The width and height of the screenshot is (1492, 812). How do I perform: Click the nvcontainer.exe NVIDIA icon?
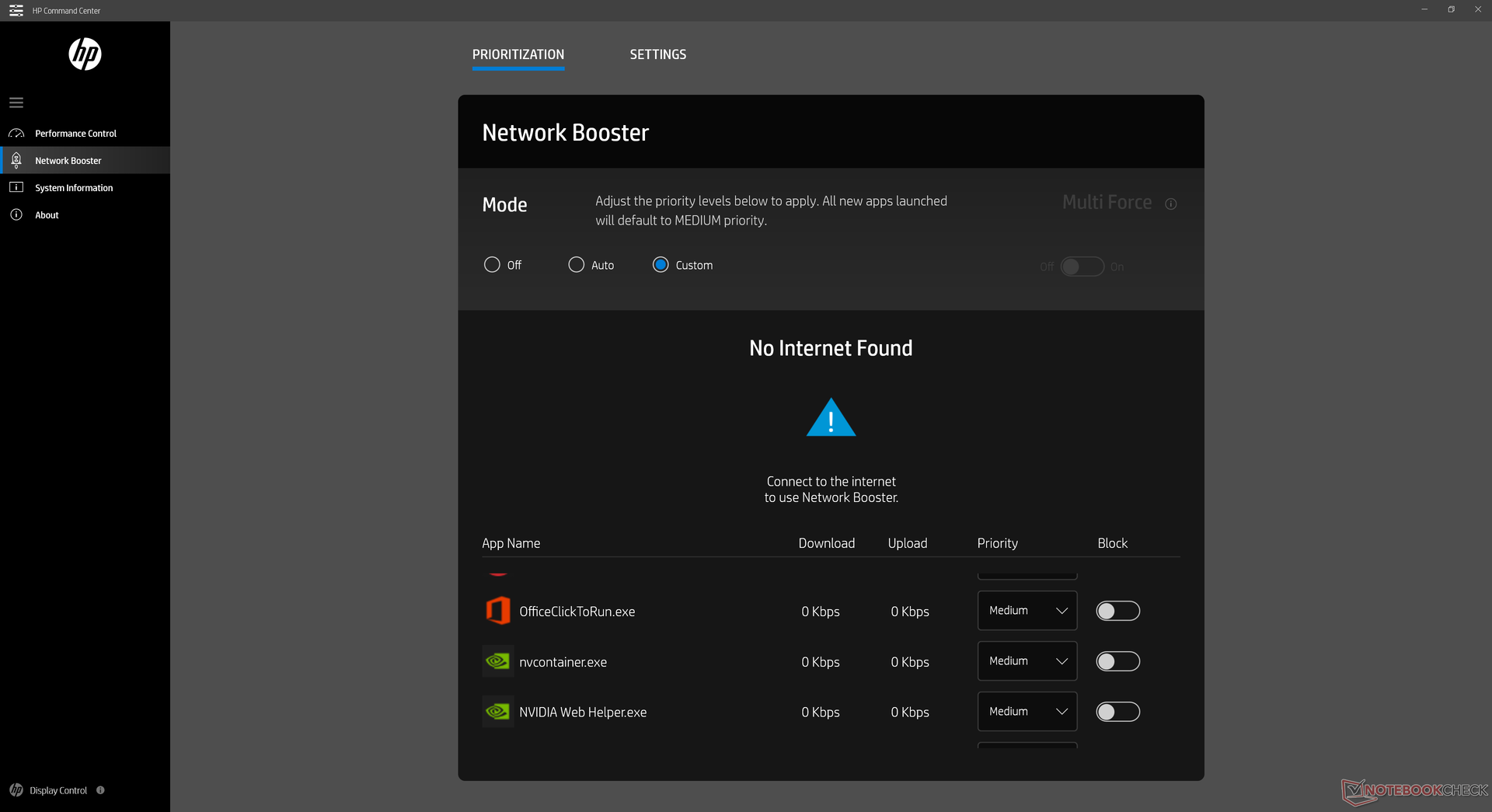click(497, 661)
